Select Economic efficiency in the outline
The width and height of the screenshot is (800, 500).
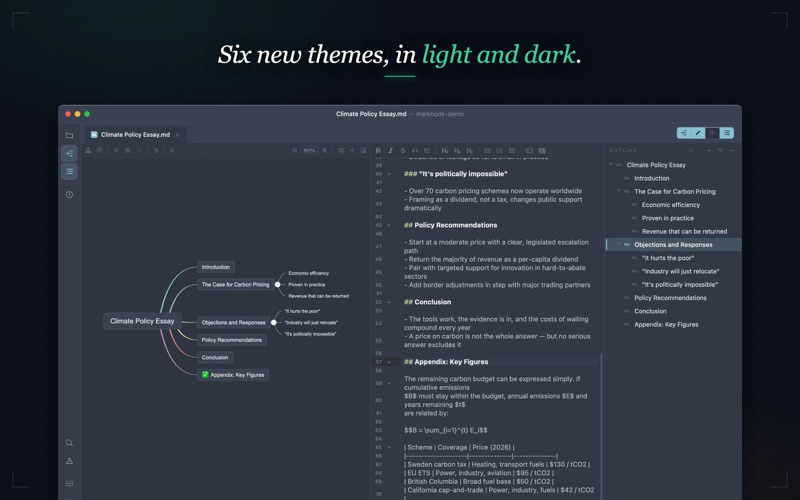pyautogui.click(x=671, y=205)
